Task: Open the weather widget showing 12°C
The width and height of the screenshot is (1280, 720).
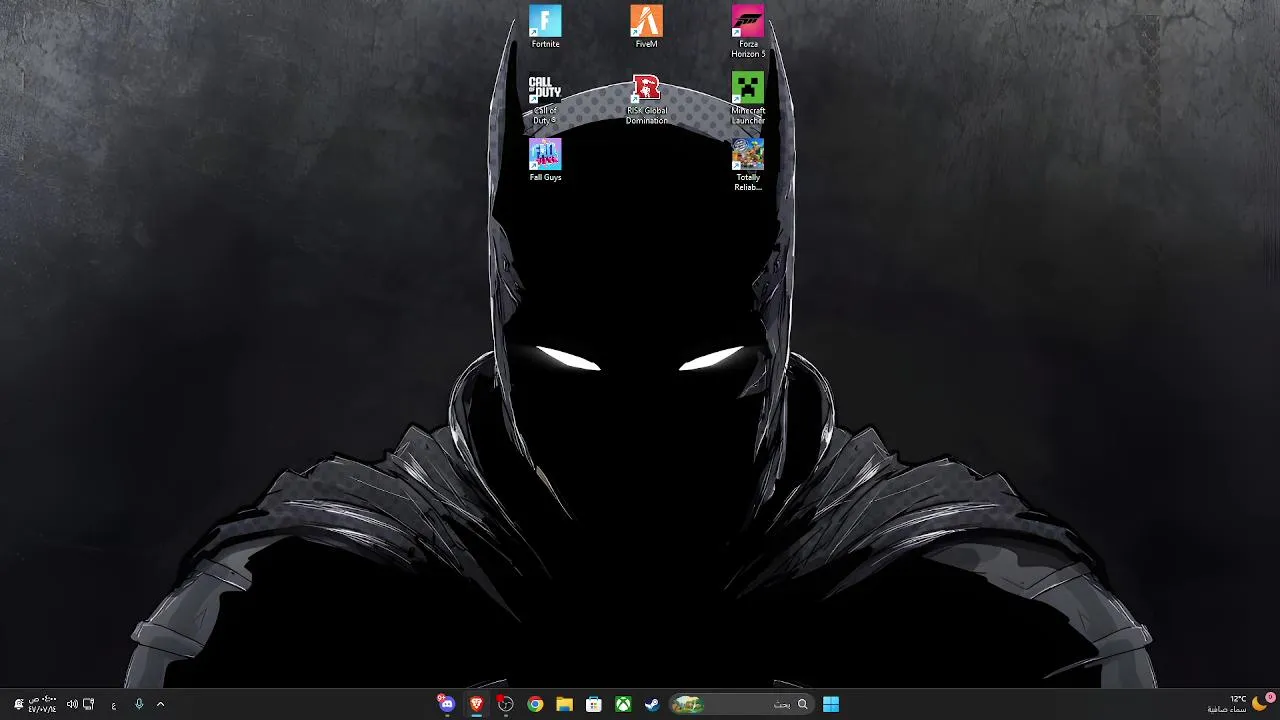Action: point(1240,704)
